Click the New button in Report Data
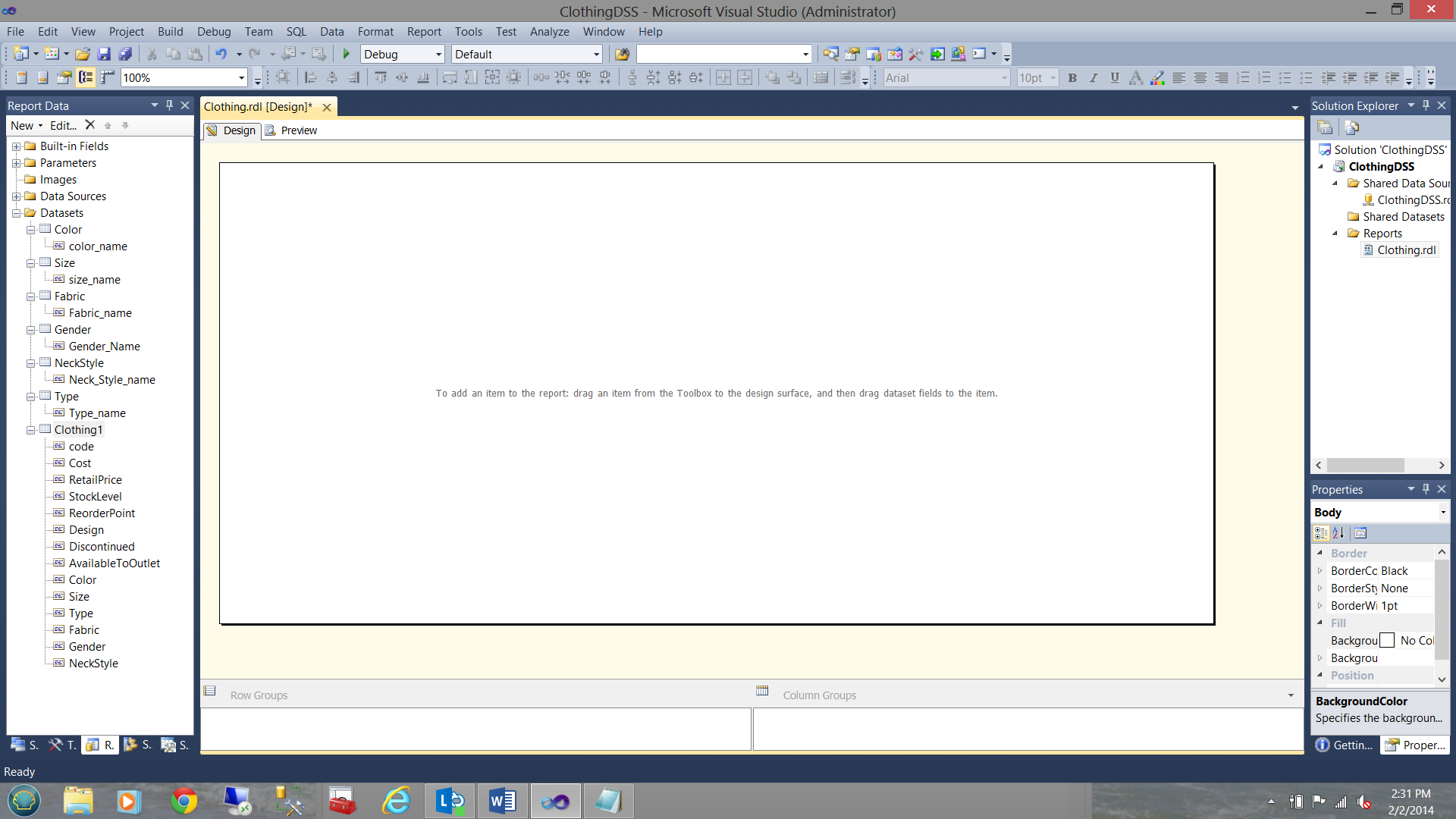Viewport: 1456px width, 819px height. pyautogui.click(x=23, y=126)
